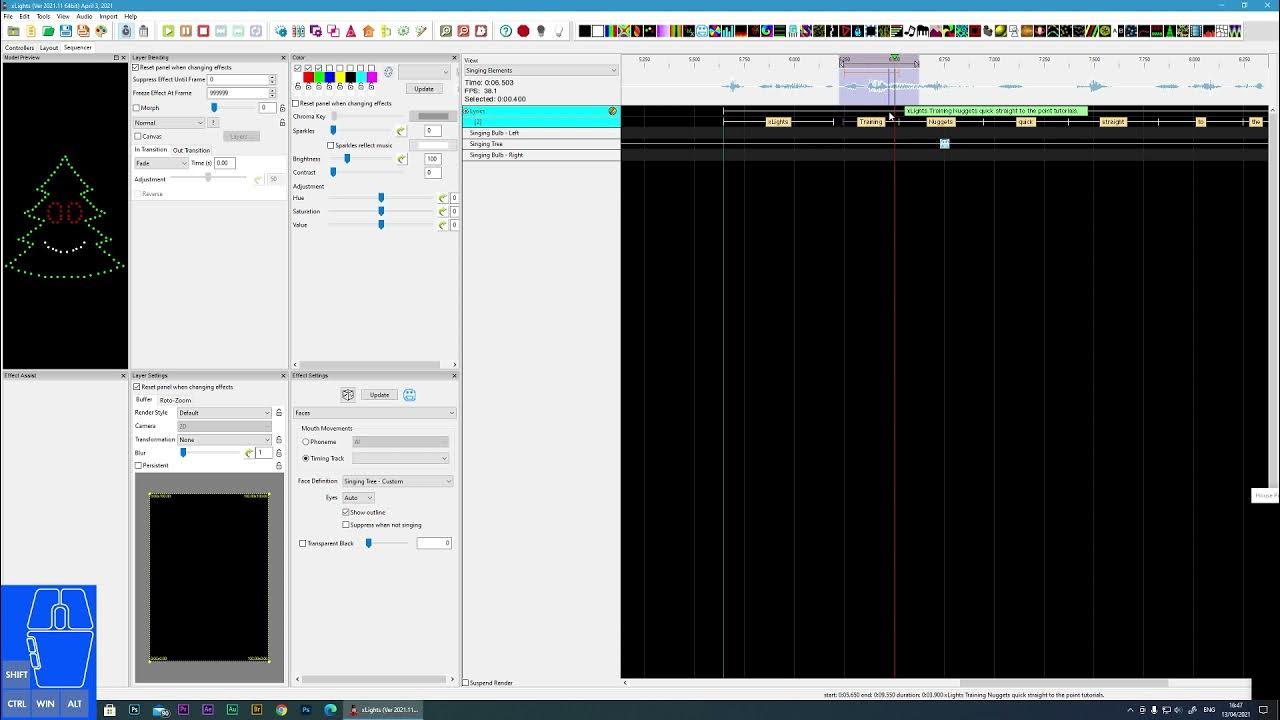Select the Singing Tree row
Image resolution: width=1280 pixels, height=720 pixels.
541,144
